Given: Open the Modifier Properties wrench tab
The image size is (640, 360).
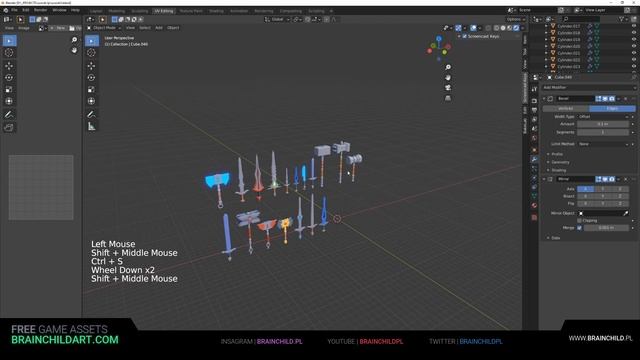Looking at the screenshot, I should click(534, 159).
